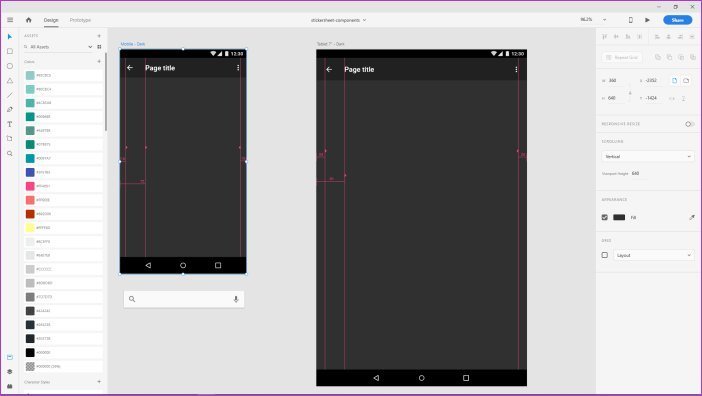Select the Pen tool

10,110
